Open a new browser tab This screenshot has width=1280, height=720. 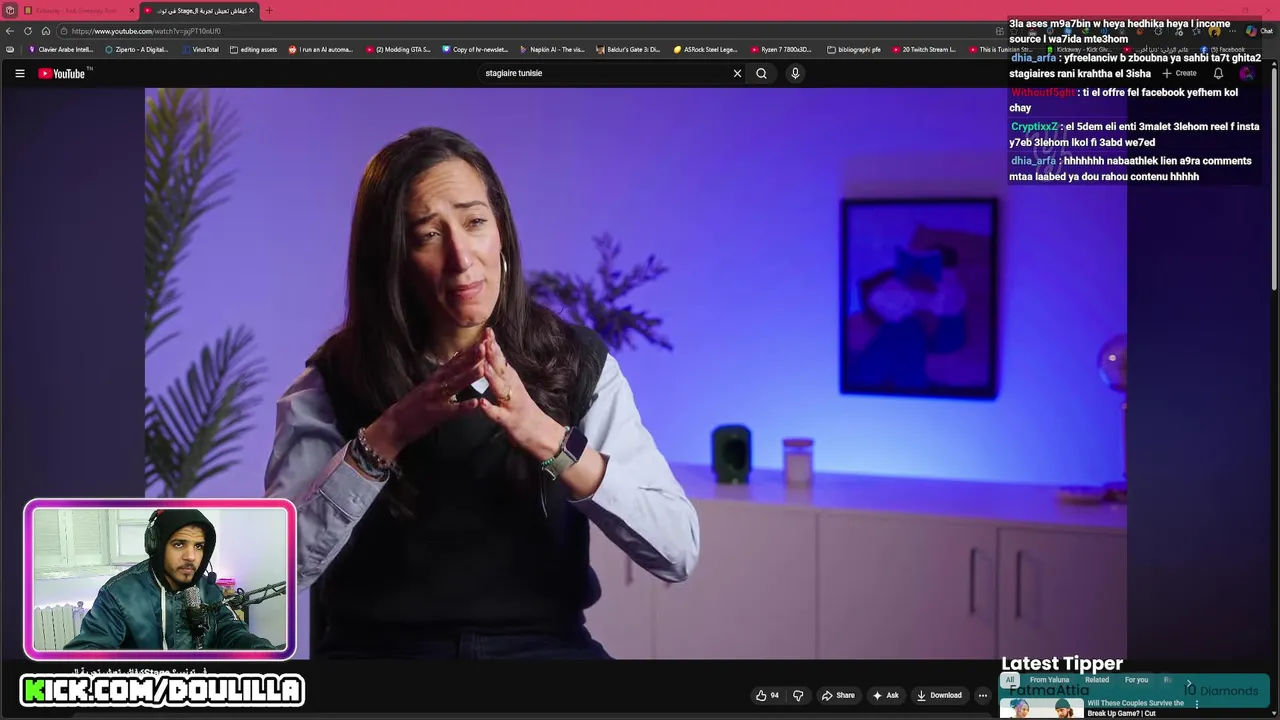click(268, 10)
